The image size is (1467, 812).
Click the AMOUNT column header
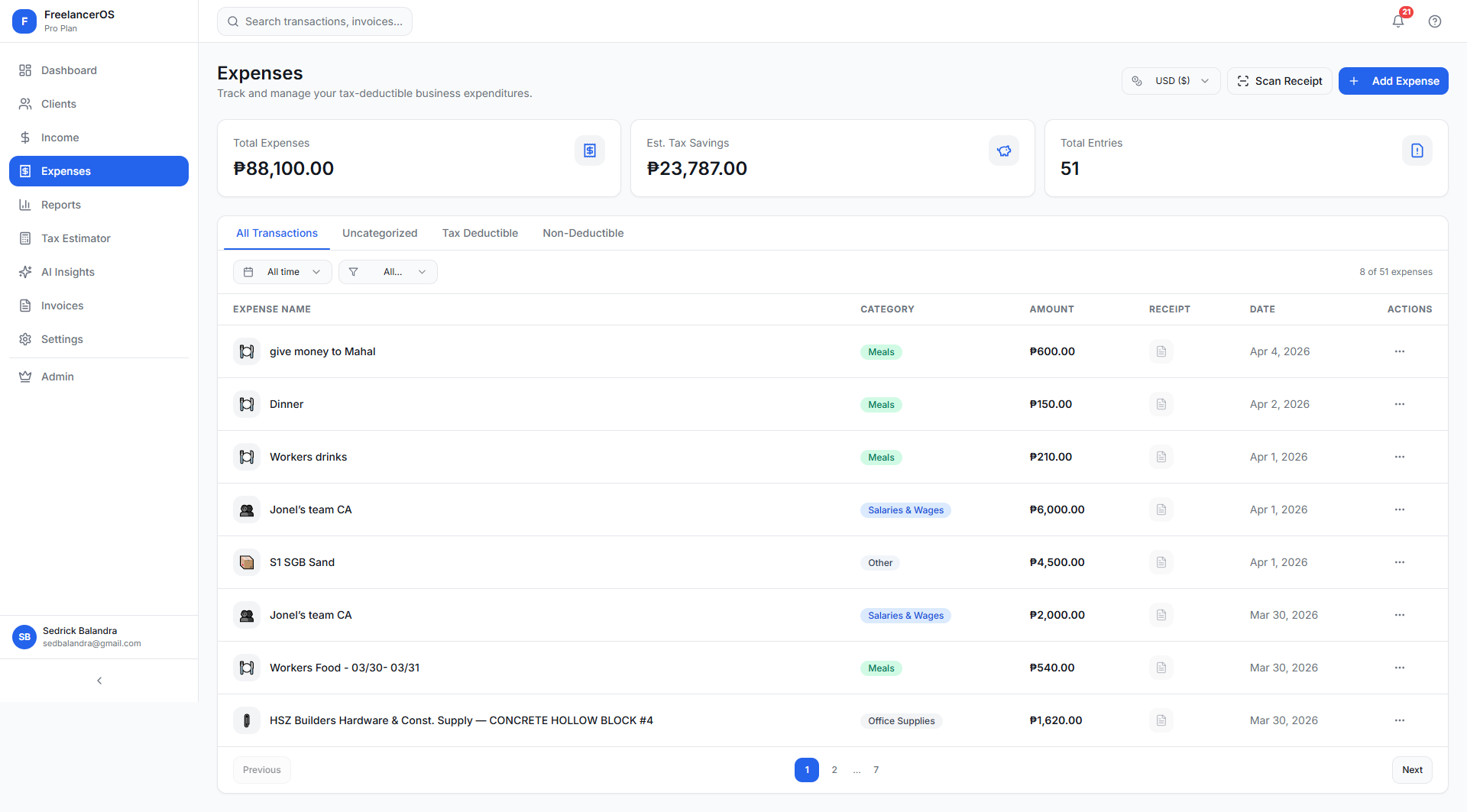click(1051, 309)
